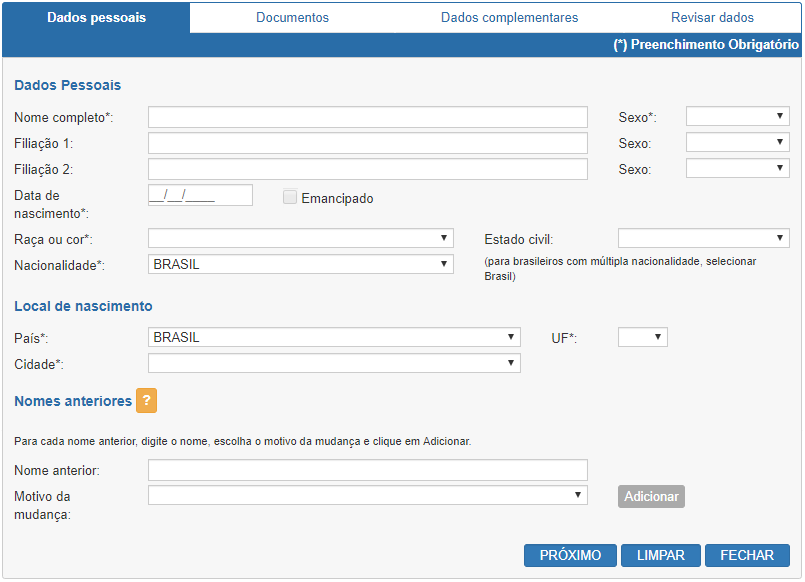This screenshot has height=582, width=805.
Task: Open the Sexo dropdown beside Nome completo
Action: coord(737,117)
